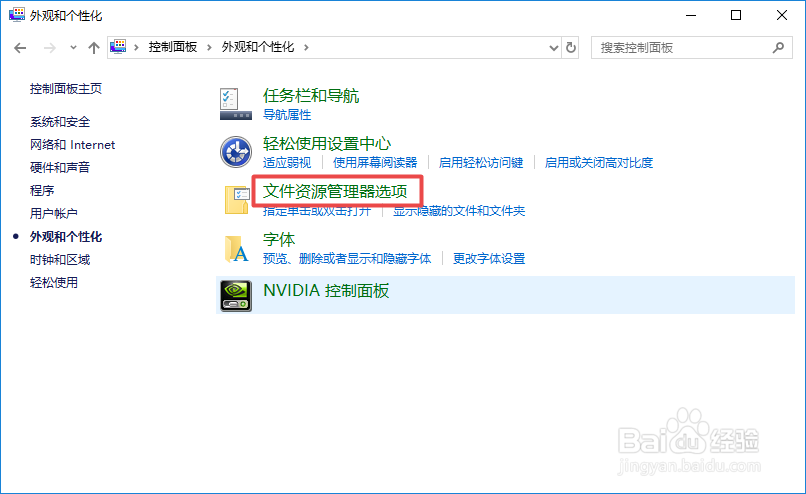Click 预览、删除或者显示和隐藏字体 link
The height and width of the screenshot is (494, 806).
click(347, 259)
